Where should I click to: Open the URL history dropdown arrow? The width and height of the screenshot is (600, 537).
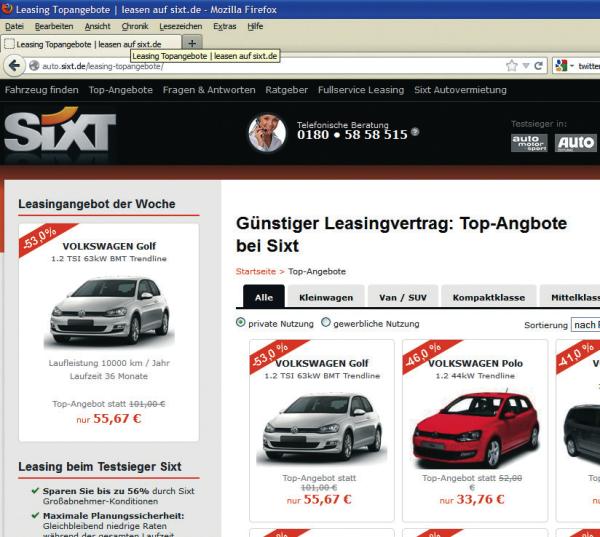coord(526,66)
